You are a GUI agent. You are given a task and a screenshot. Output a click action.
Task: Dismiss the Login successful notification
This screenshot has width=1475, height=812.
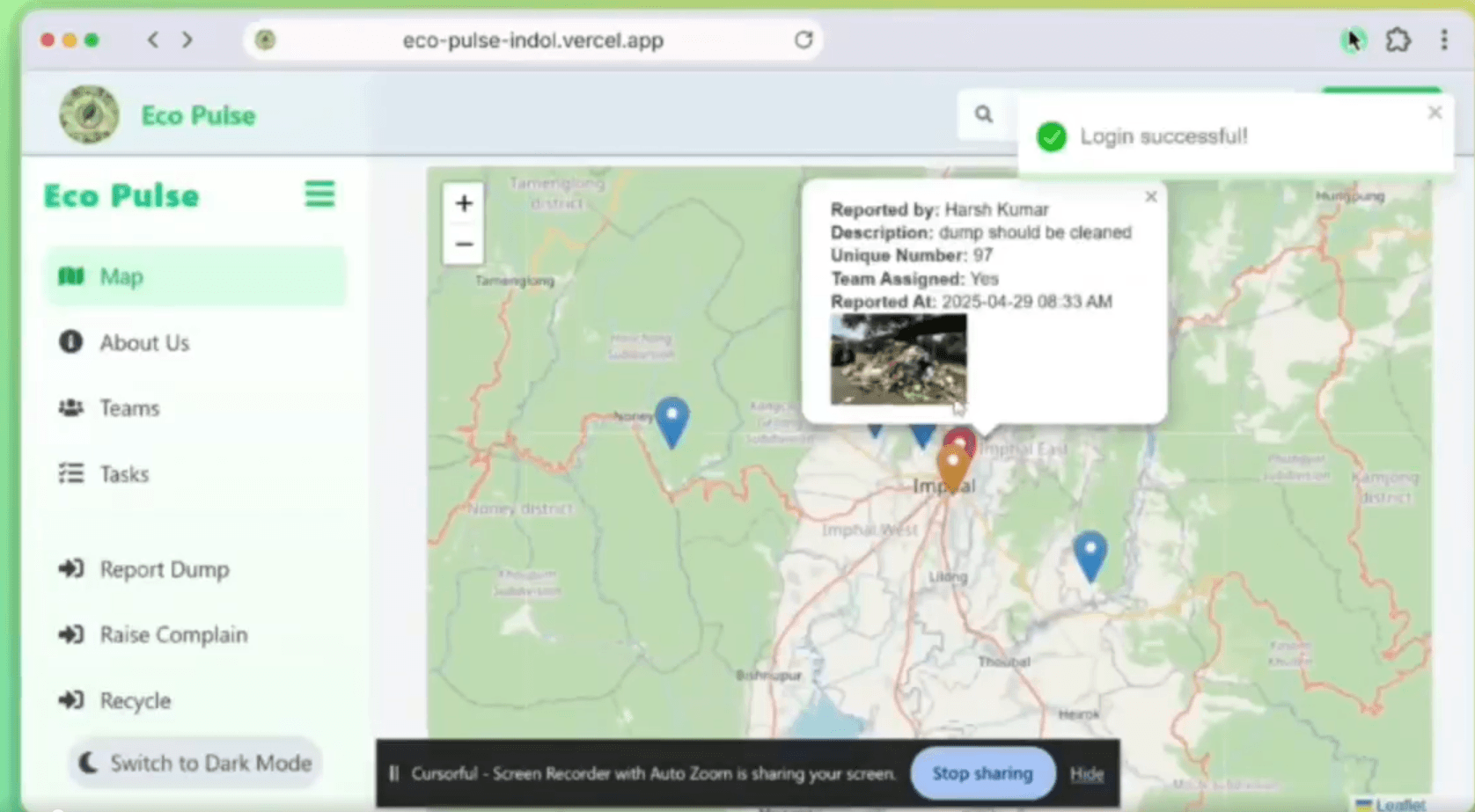click(x=1435, y=113)
